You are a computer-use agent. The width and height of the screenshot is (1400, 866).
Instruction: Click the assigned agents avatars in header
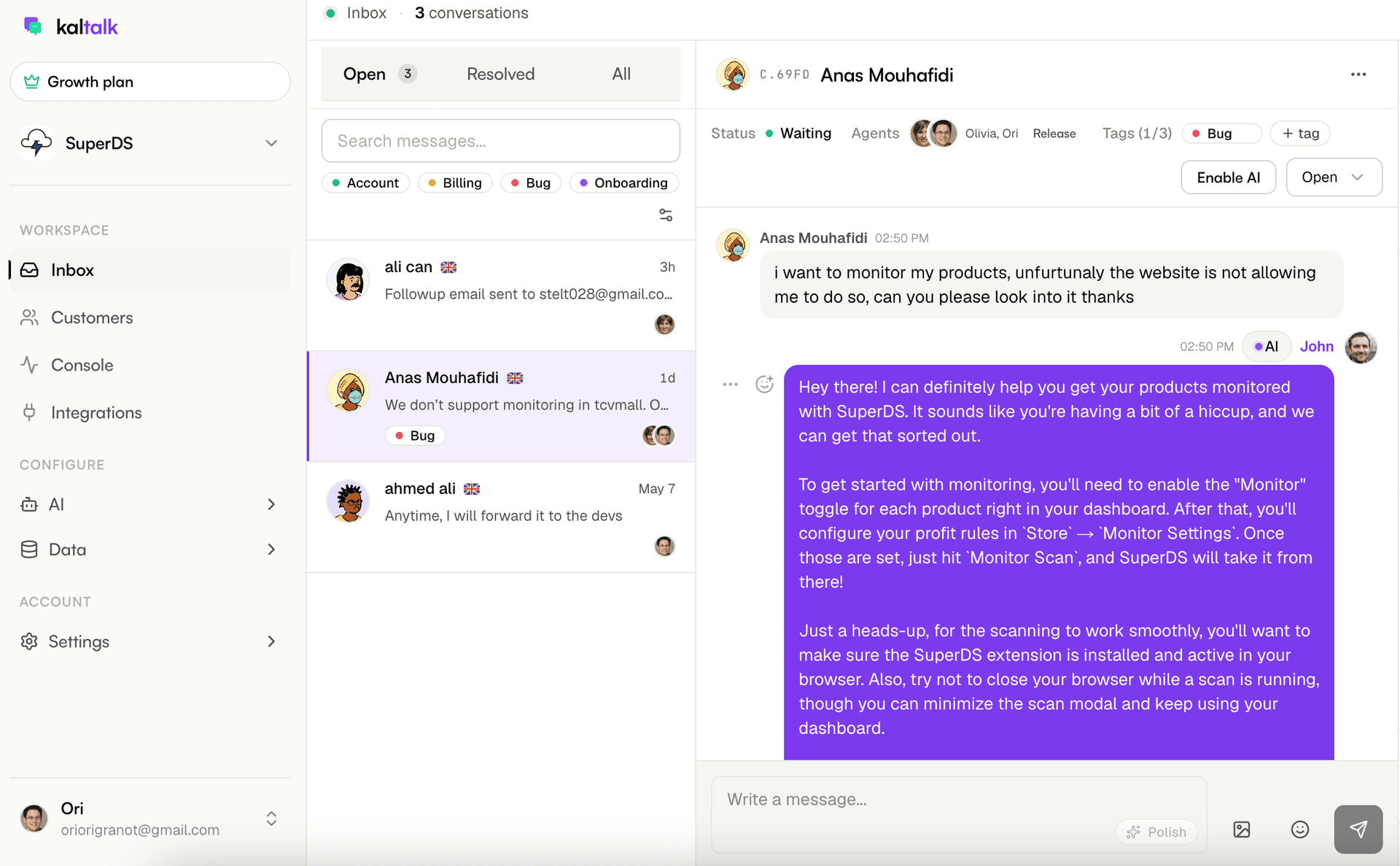933,134
